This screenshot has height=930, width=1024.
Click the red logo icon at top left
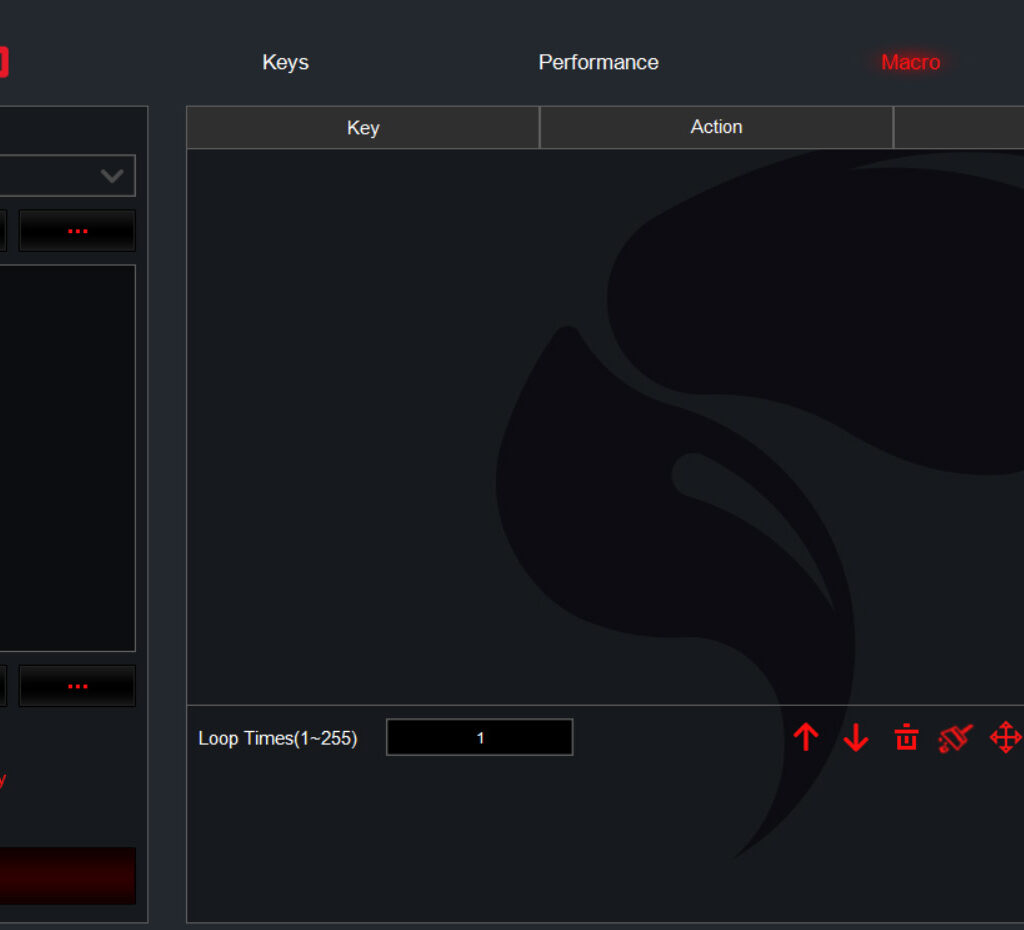click(x=4, y=62)
